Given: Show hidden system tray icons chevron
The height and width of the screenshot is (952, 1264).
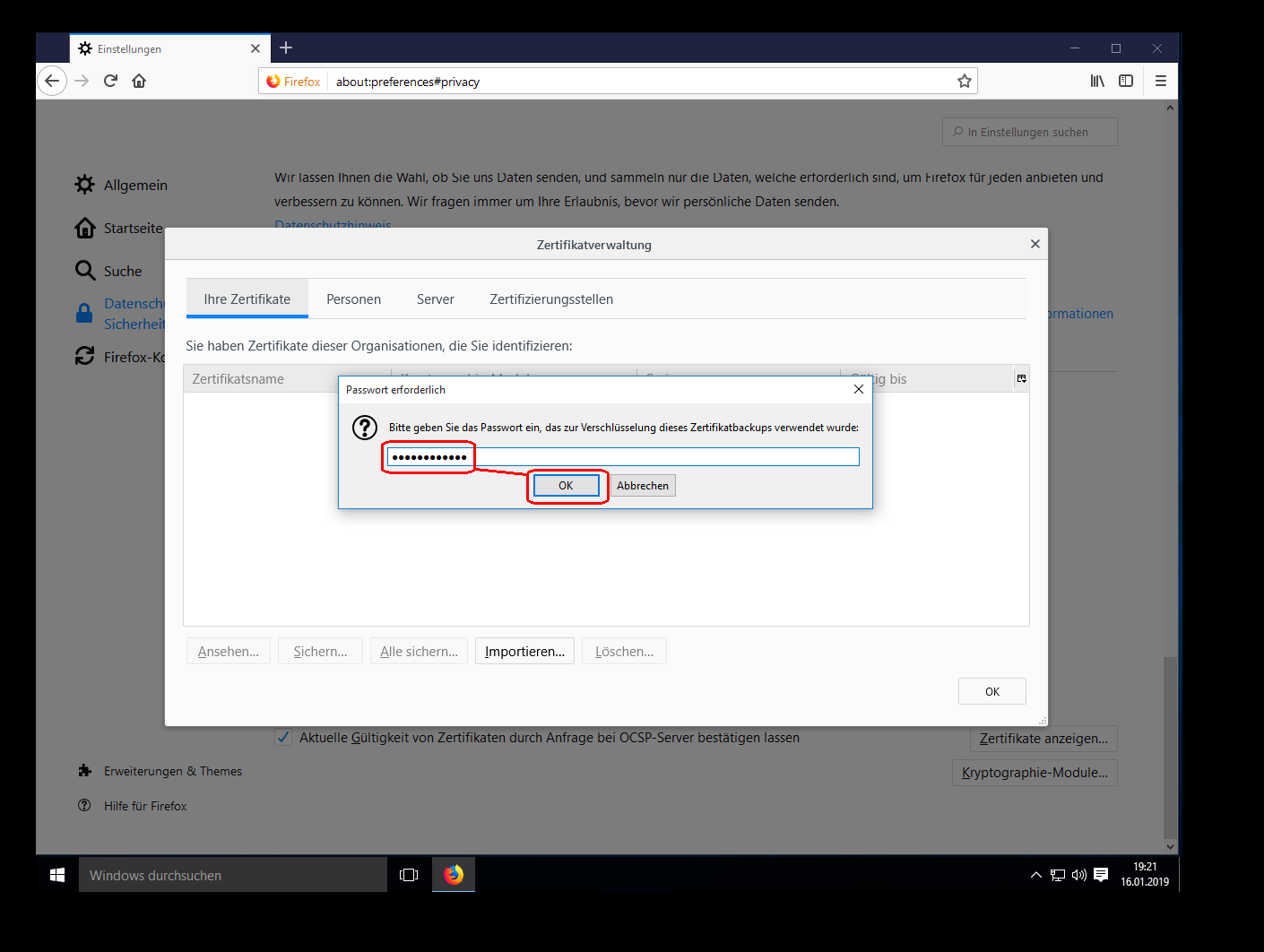Looking at the screenshot, I should pos(1035,875).
